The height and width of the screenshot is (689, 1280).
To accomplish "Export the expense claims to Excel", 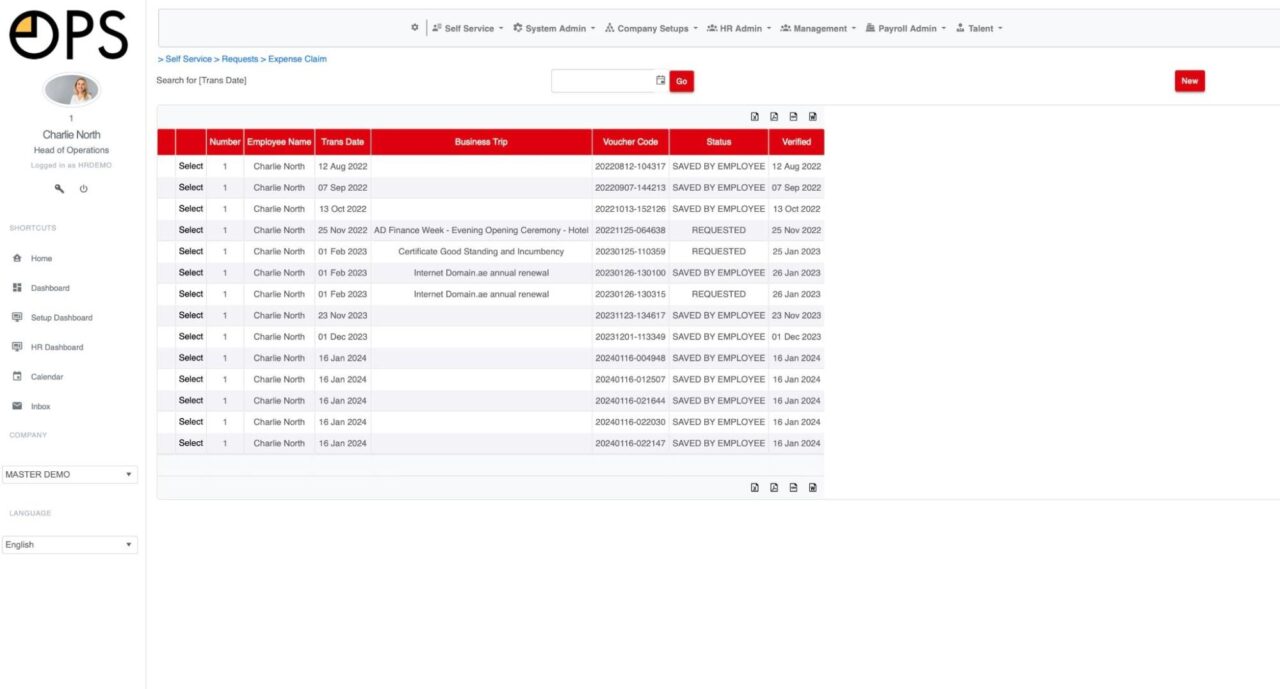I will point(755,116).
